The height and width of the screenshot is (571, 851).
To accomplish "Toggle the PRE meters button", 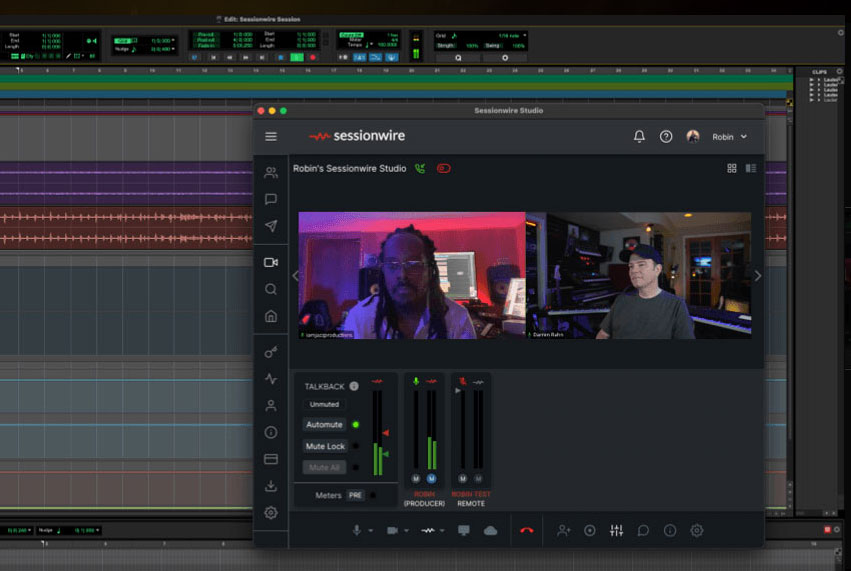I will [355, 495].
